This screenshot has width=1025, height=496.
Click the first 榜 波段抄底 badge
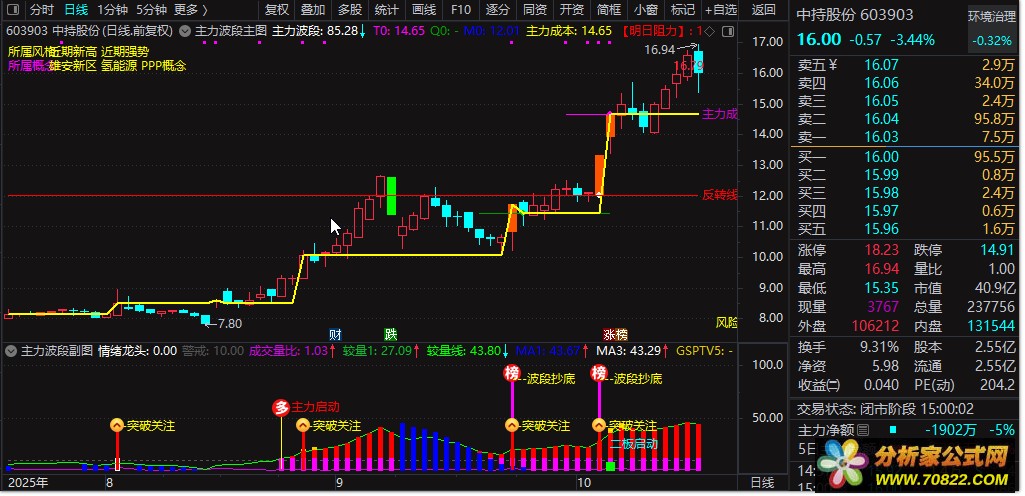[x=512, y=373]
